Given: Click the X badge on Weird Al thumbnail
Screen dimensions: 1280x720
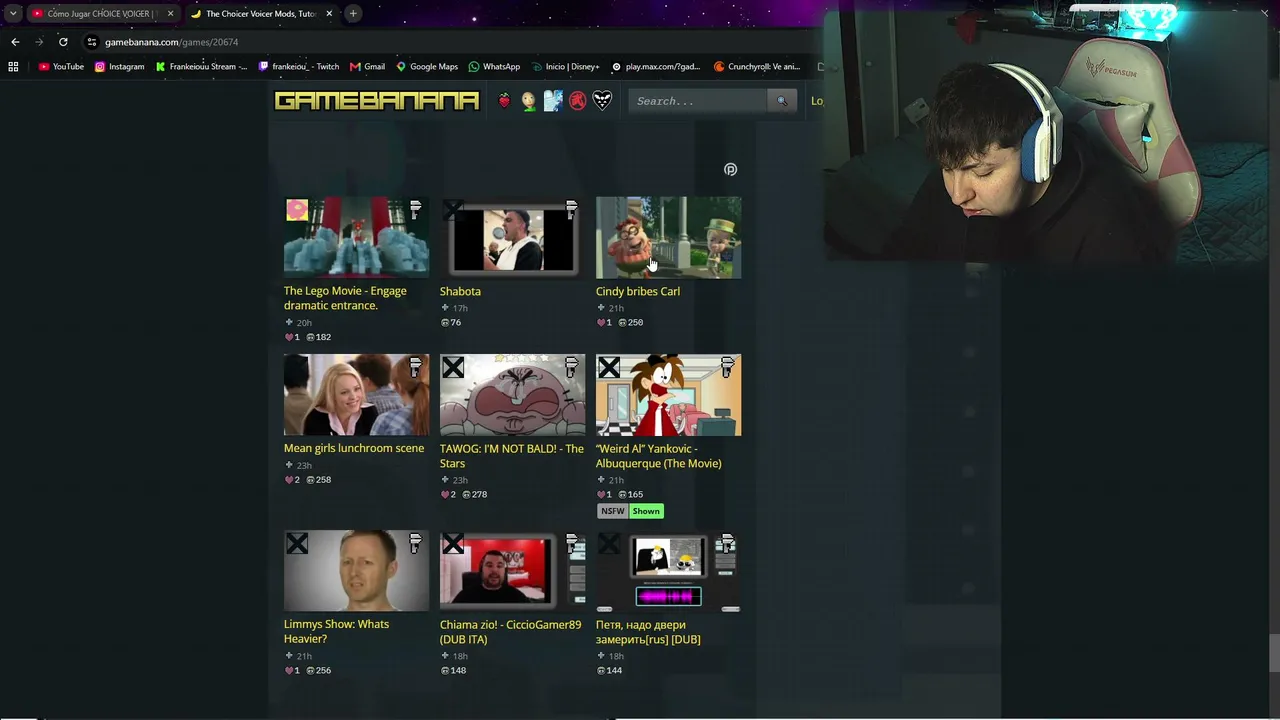Looking at the screenshot, I should coord(609,367).
